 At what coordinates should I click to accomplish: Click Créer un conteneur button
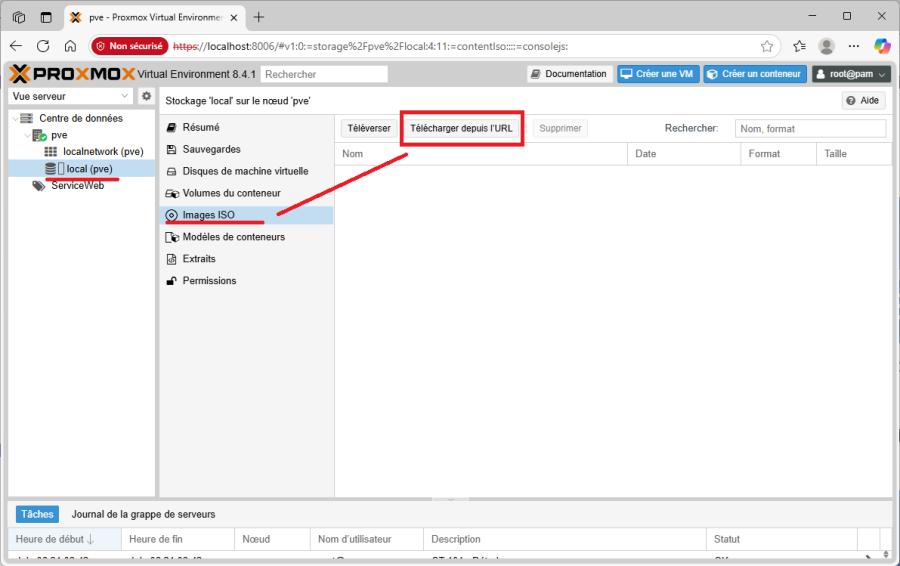755,73
